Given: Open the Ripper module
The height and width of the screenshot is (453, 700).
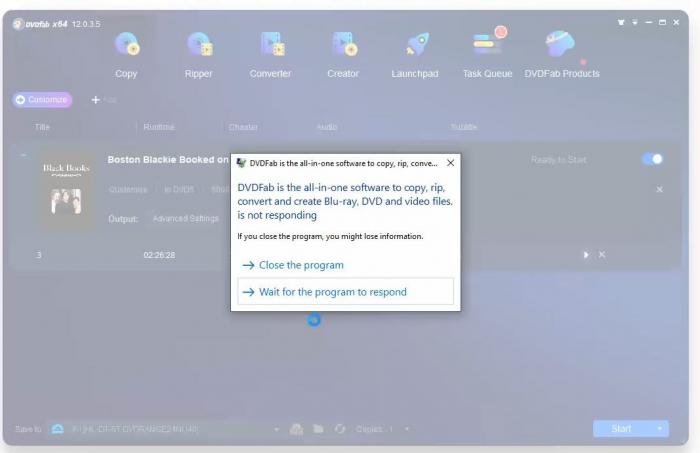Looking at the screenshot, I should coord(199,54).
